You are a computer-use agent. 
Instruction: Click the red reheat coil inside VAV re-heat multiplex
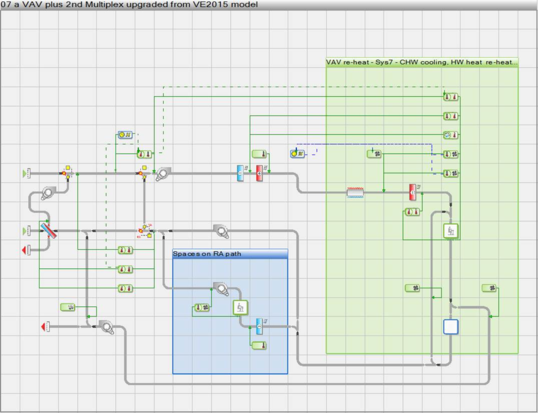tap(412, 192)
